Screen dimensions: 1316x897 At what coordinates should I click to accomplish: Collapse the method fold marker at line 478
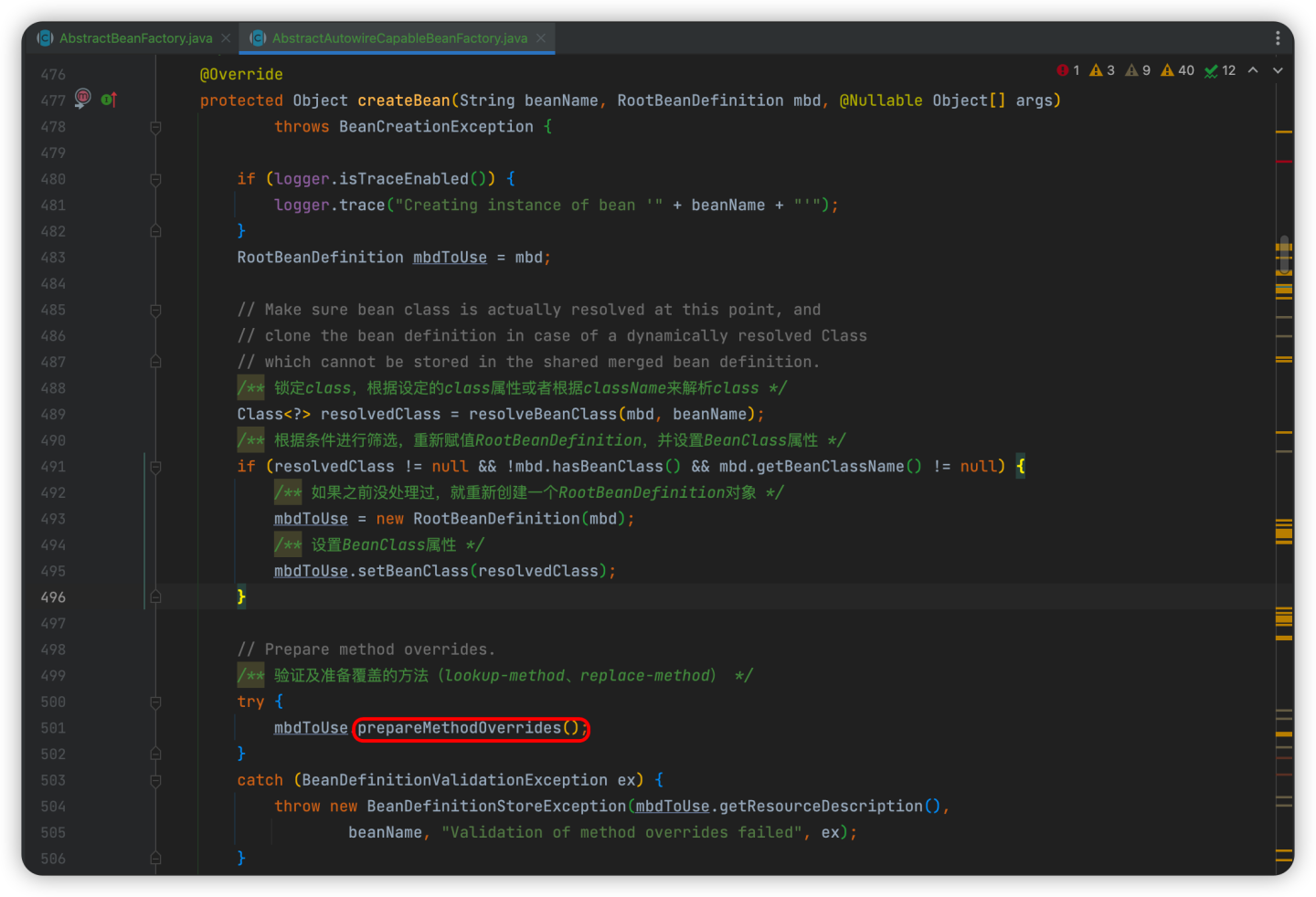coord(155,127)
